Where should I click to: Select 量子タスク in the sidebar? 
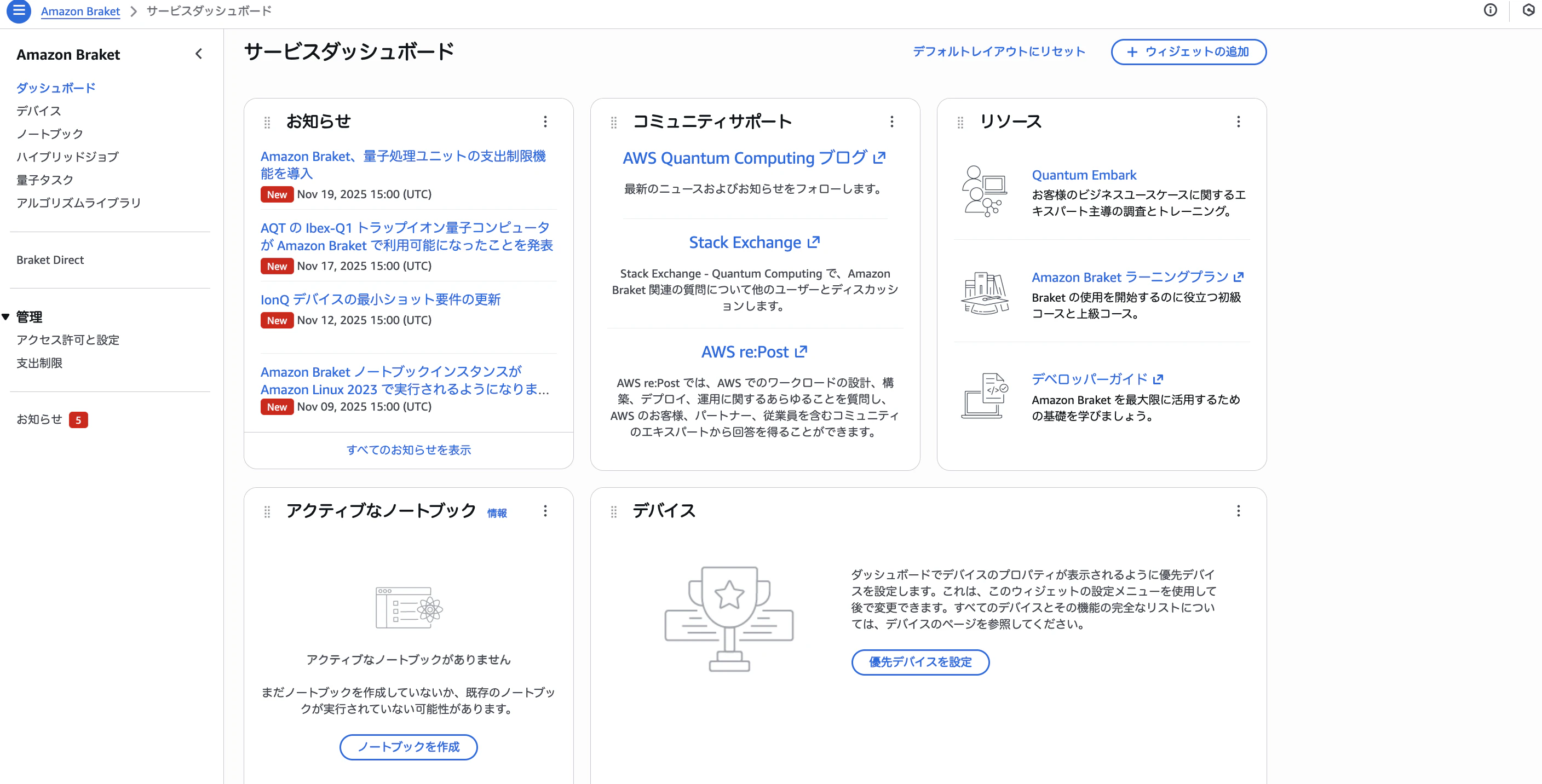(x=45, y=180)
